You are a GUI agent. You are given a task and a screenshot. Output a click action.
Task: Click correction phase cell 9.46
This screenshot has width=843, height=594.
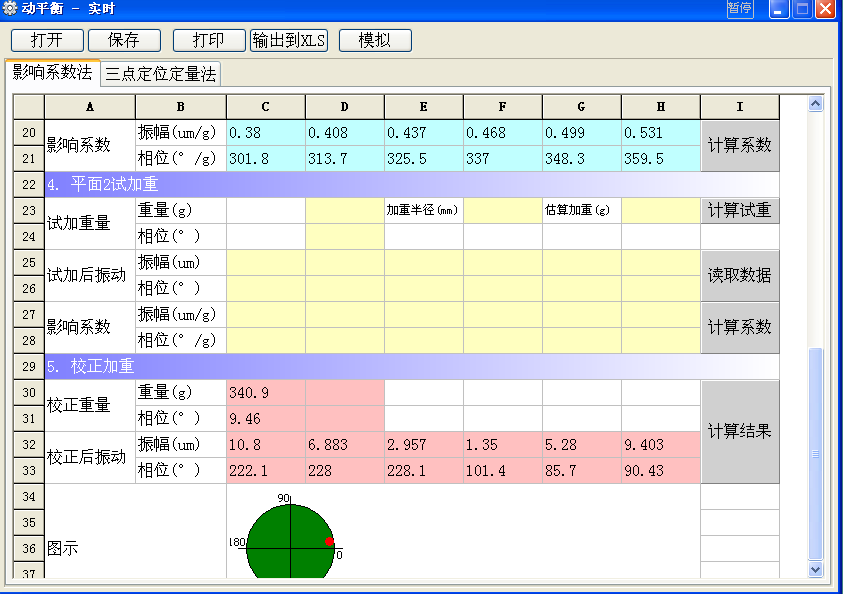266,419
